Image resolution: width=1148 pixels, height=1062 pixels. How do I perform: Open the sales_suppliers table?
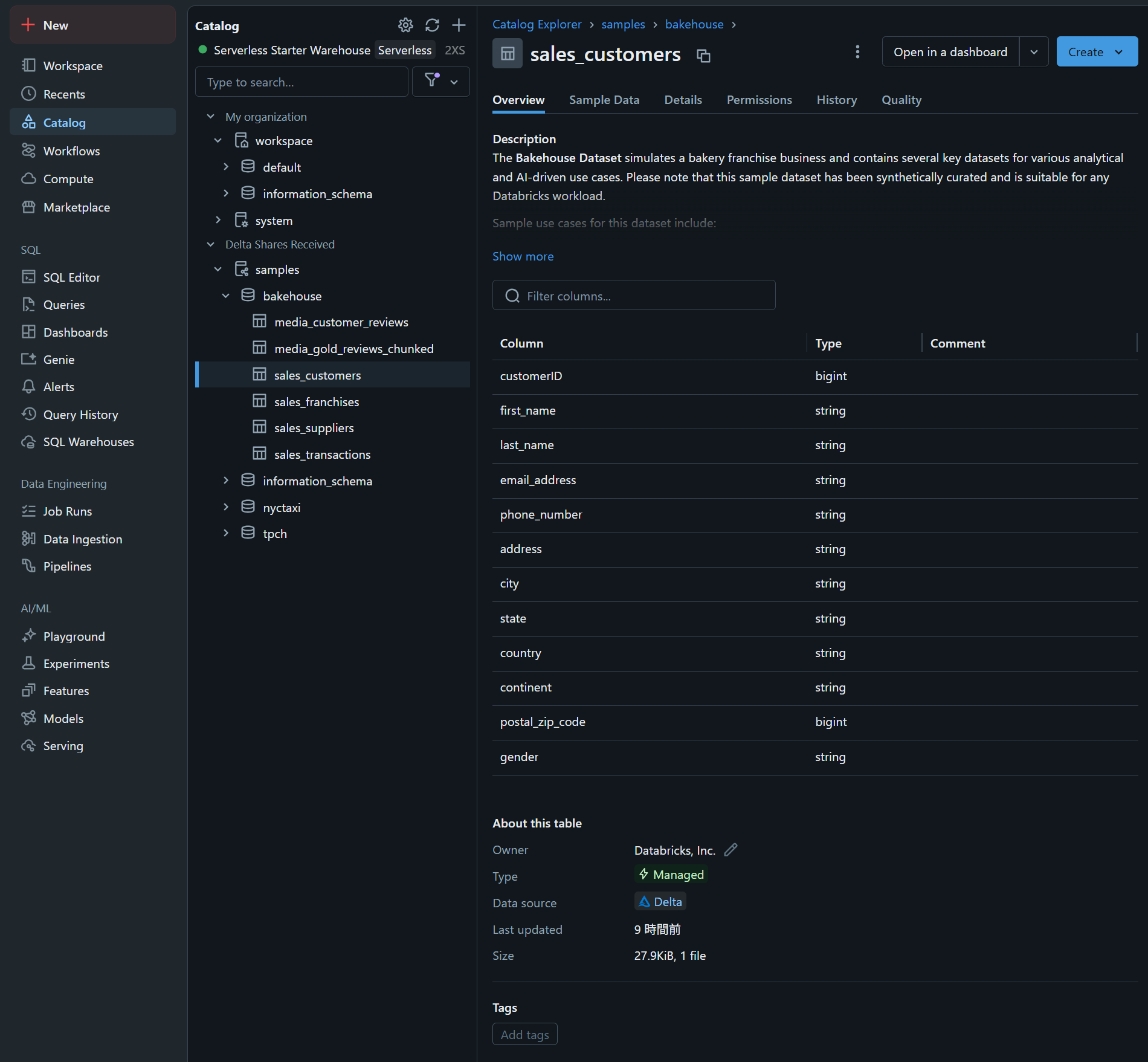tap(333, 427)
